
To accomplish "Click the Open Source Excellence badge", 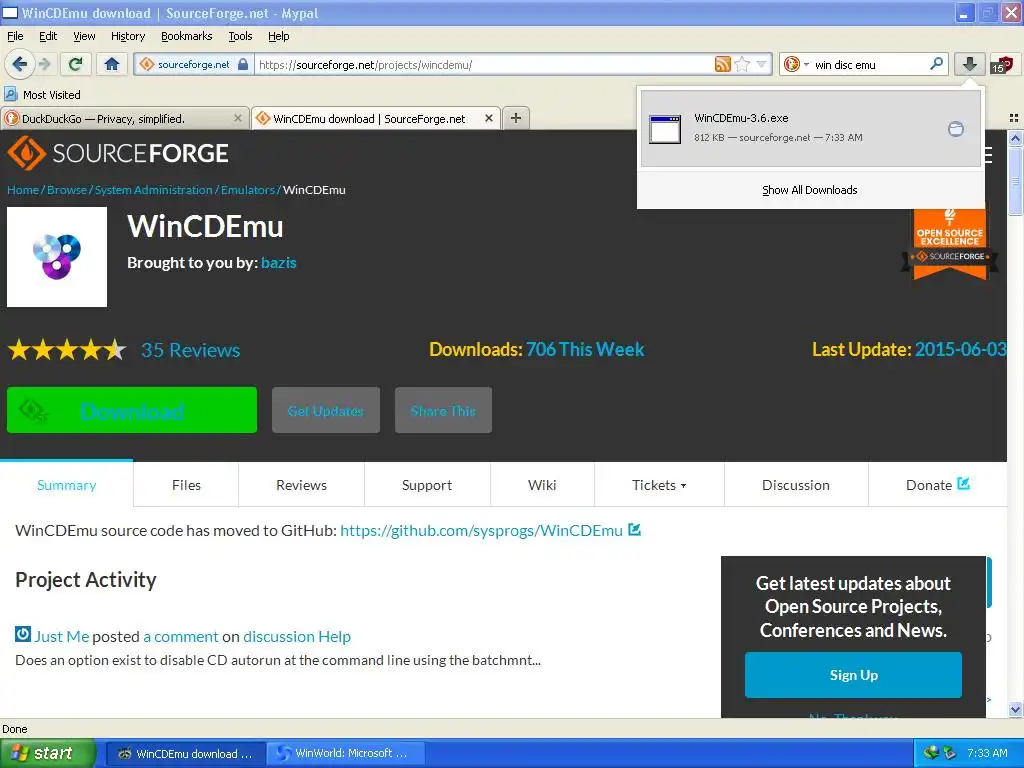I will tap(950, 244).
